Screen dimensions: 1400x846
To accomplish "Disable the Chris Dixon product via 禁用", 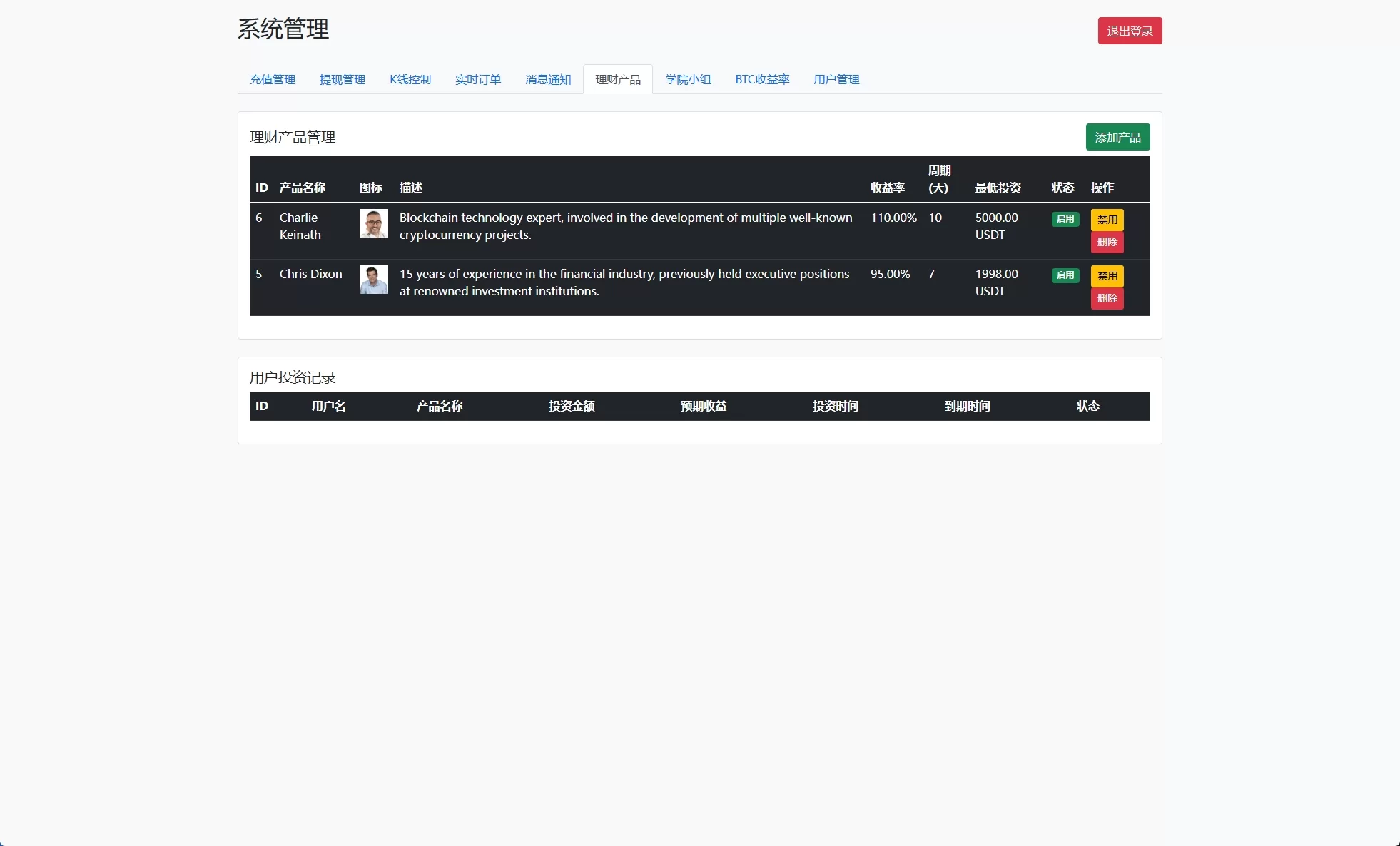I will (x=1107, y=276).
